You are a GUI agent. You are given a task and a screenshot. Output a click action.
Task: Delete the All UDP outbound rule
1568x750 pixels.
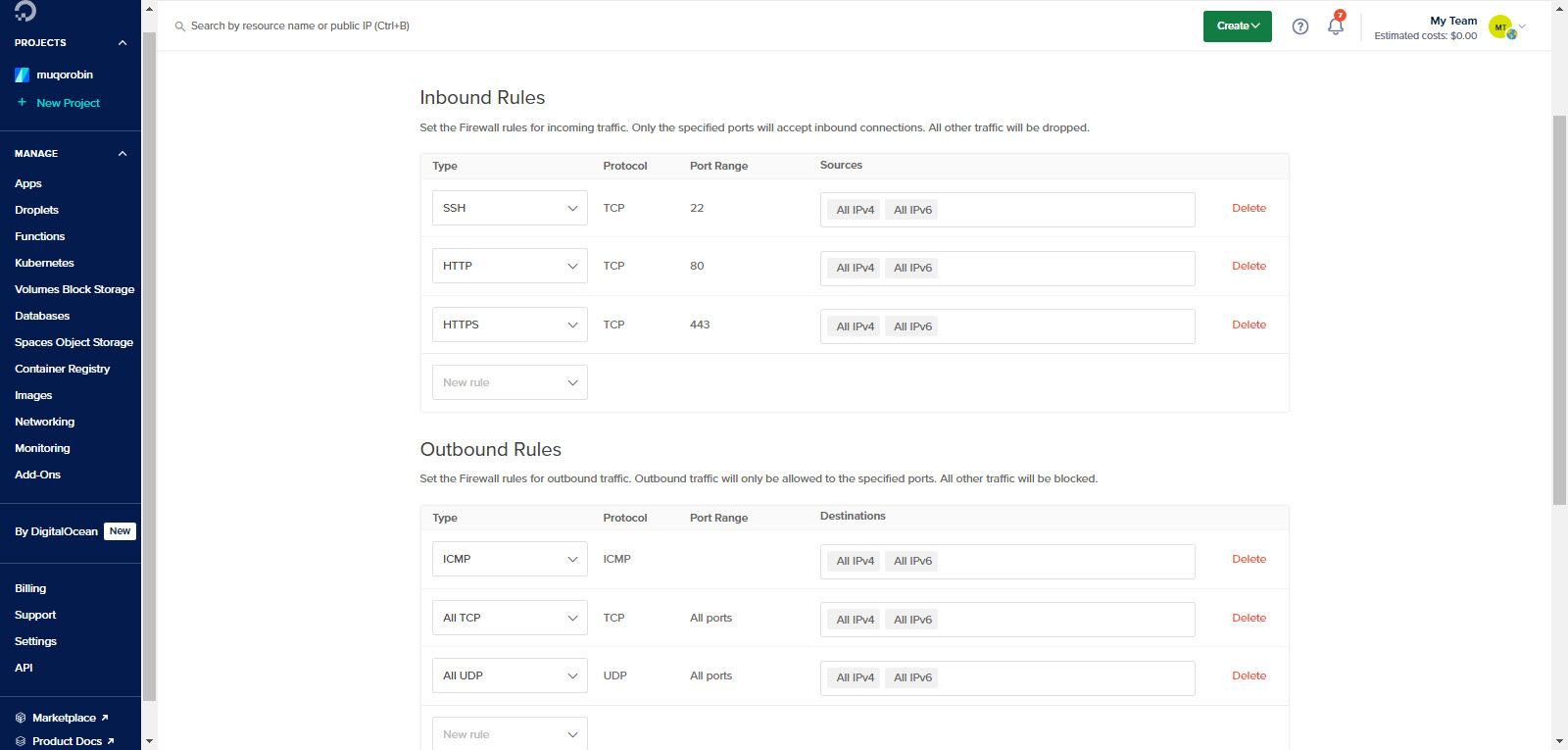[1249, 675]
